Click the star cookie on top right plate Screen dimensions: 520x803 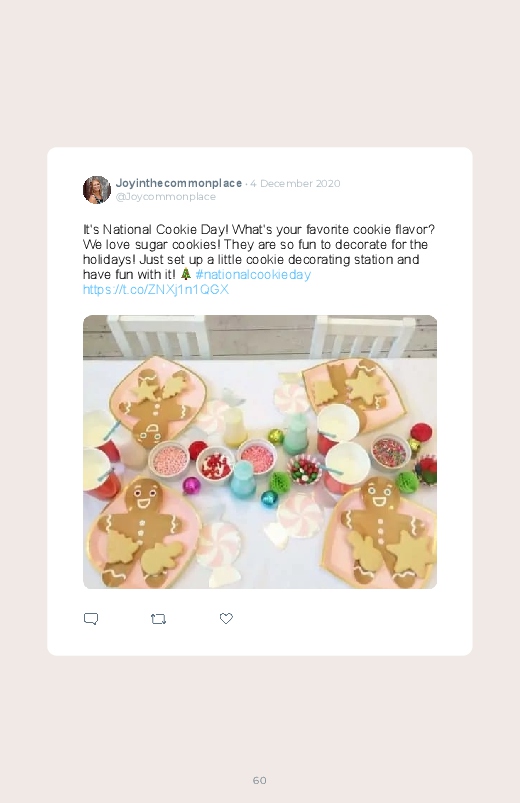pos(366,388)
